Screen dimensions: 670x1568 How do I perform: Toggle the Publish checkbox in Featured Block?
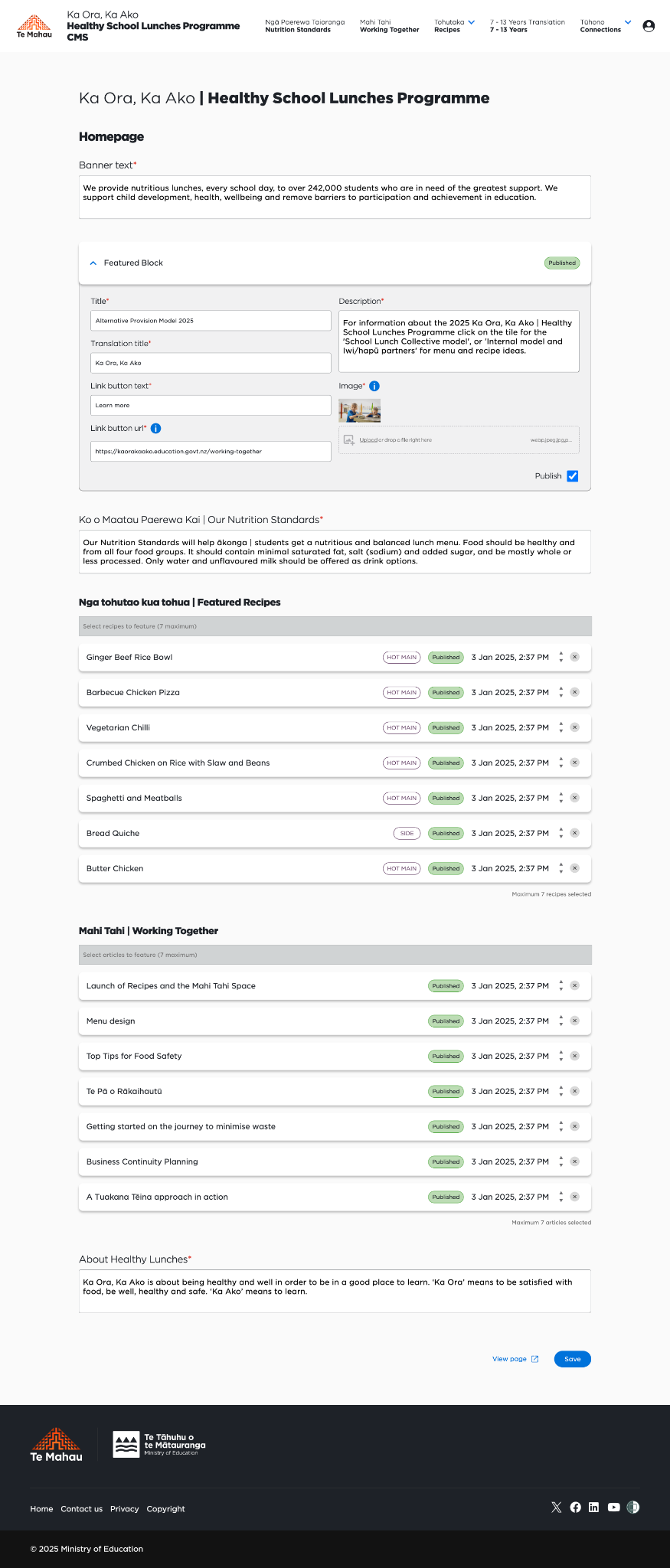click(x=573, y=476)
